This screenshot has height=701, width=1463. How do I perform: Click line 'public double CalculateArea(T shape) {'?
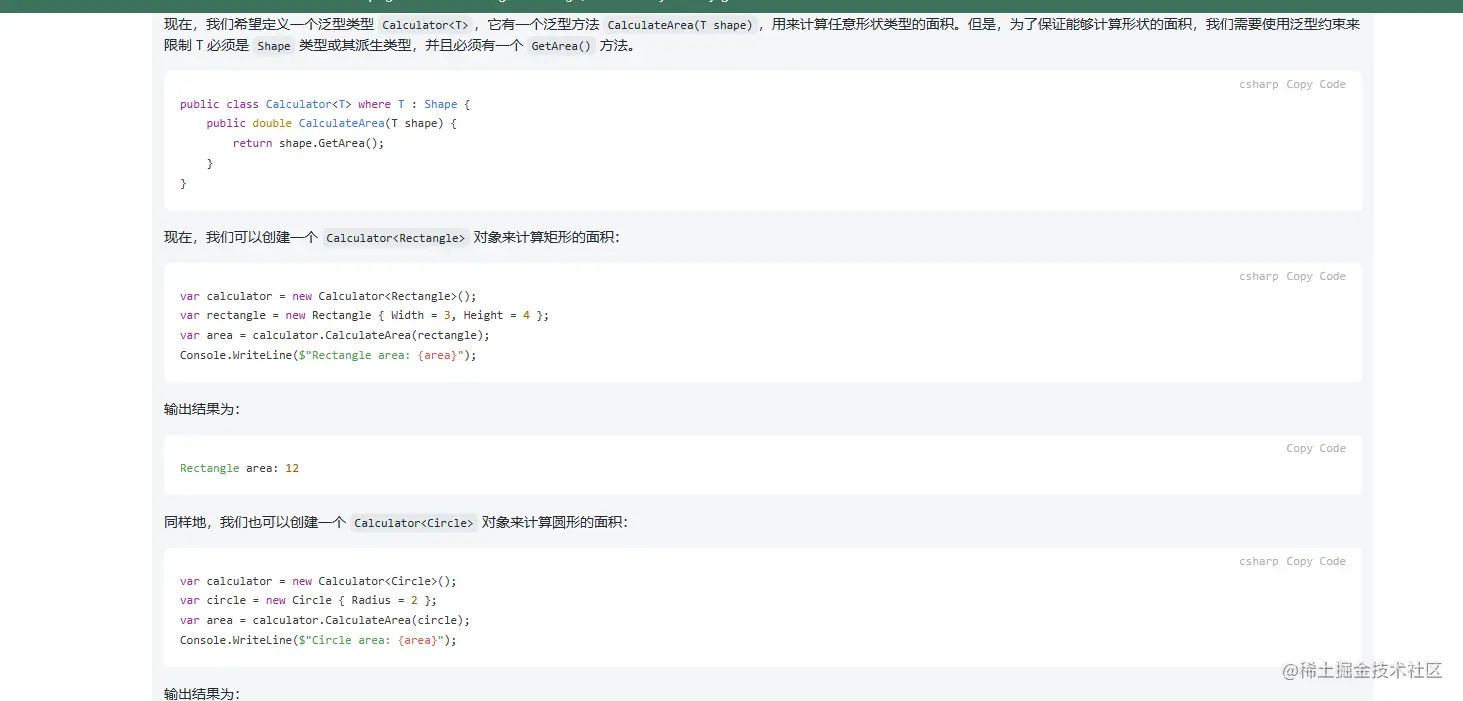coord(332,123)
